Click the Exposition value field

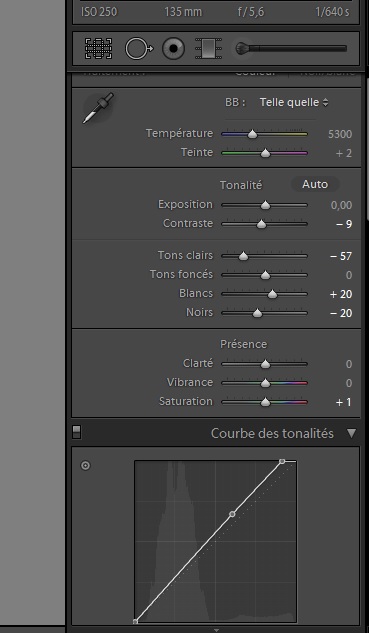point(341,205)
